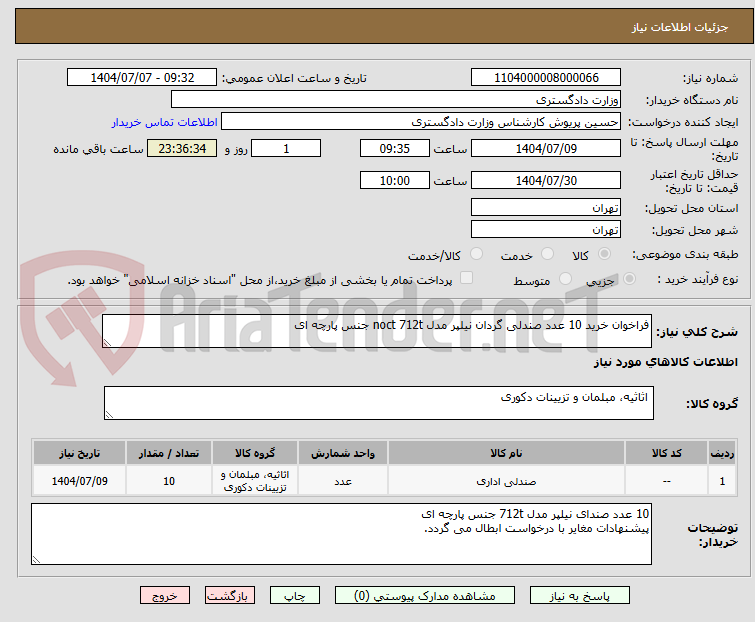Click the پاسخ به نیاز button
This screenshot has width=755, height=622.
pyautogui.click(x=580, y=596)
